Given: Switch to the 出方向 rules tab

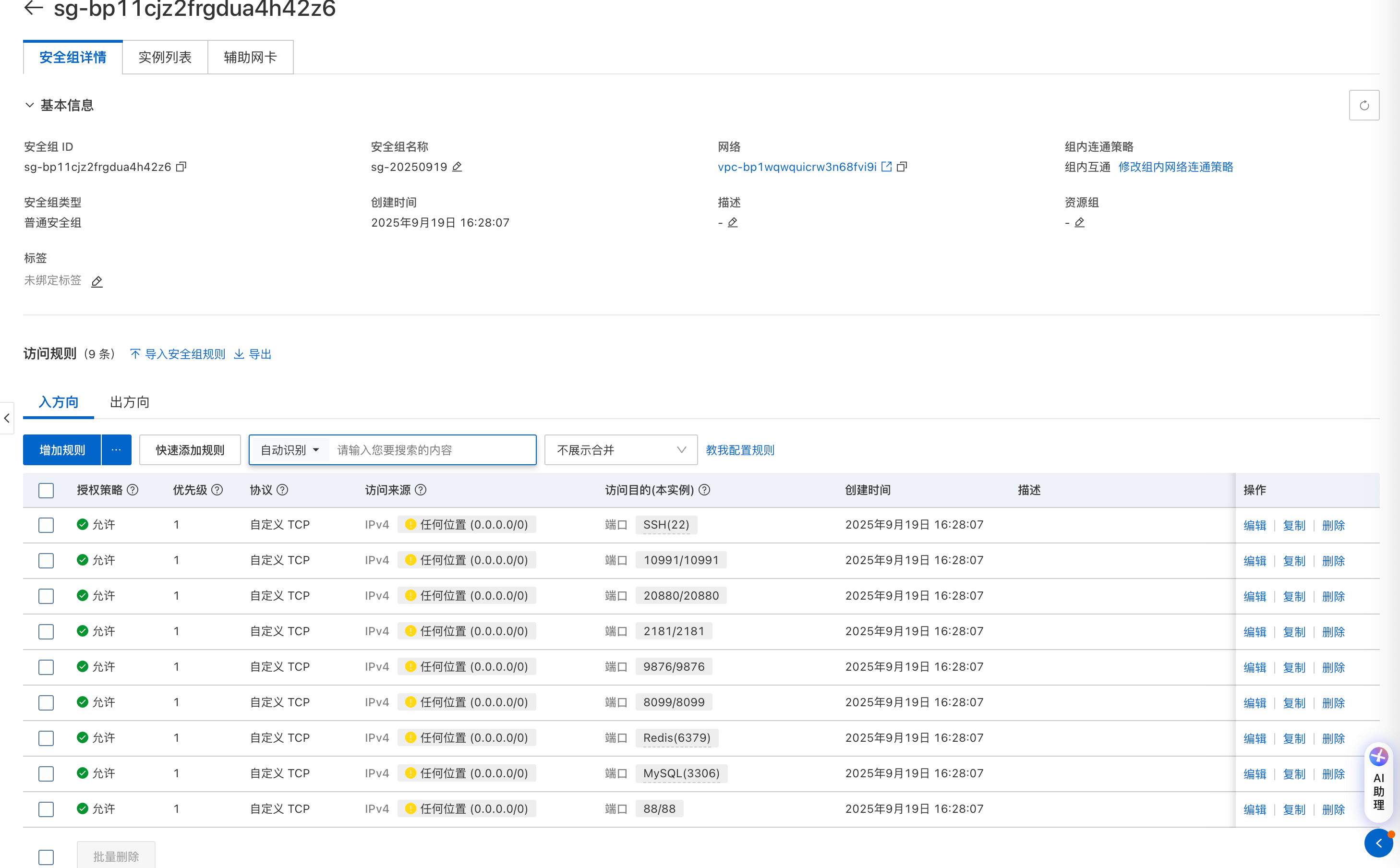Looking at the screenshot, I should tap(130, 402).
